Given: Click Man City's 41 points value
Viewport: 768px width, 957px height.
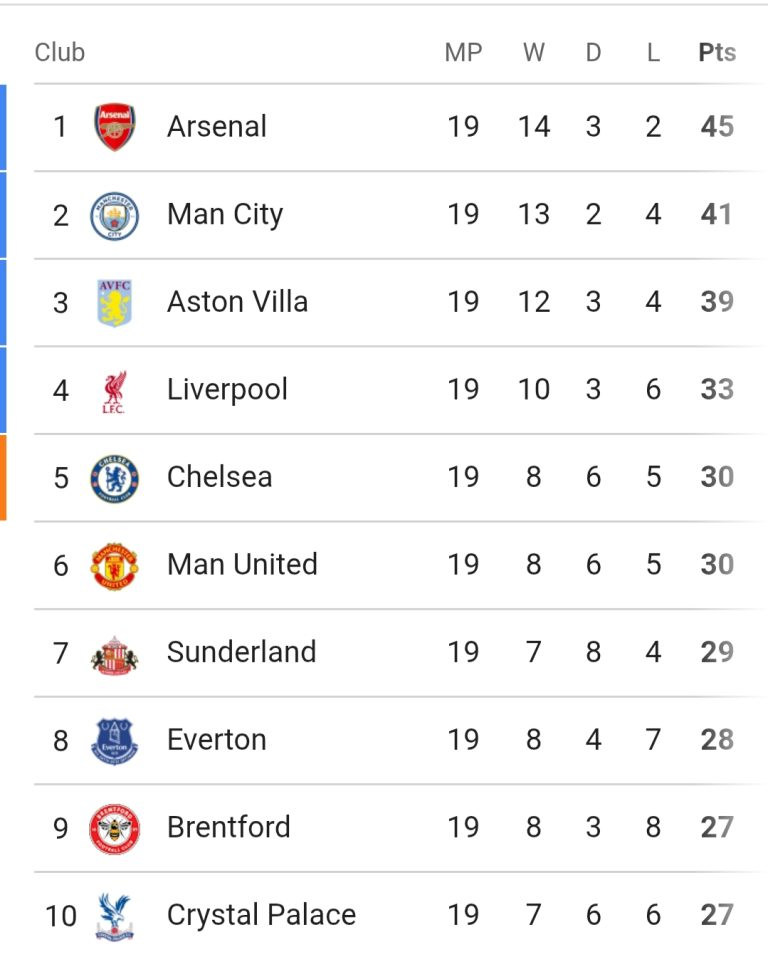Looking at the screenshot, I should [x=717, y=215].
